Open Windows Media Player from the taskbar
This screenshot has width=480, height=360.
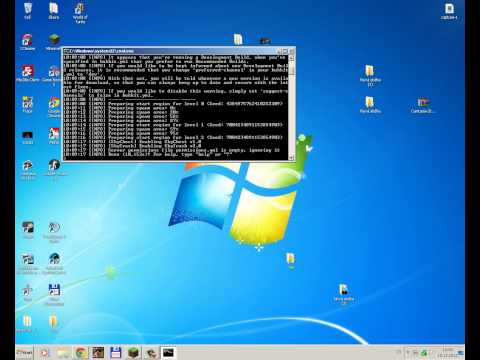coord(45,353)
